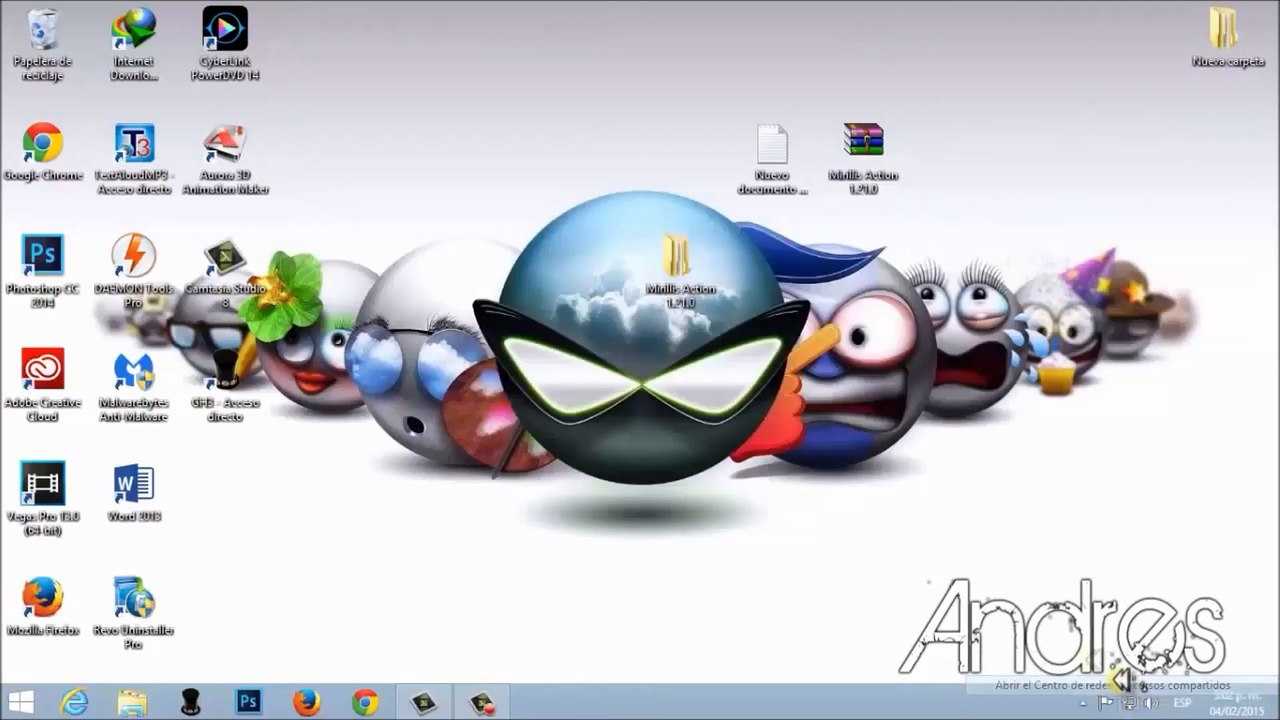This screenshot has width=1280, height=720.
Task: Select the Camtasia Studio 8 desktop shortcut
Action: click(225, 272)
